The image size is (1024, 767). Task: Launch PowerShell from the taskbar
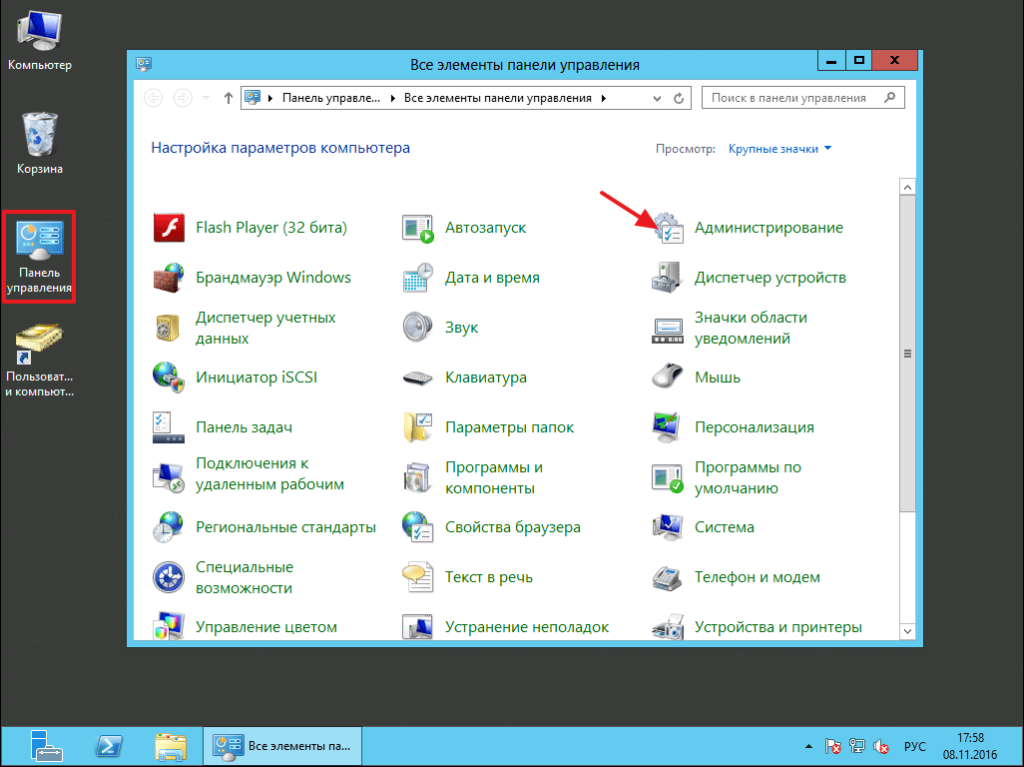coord(108,746)
